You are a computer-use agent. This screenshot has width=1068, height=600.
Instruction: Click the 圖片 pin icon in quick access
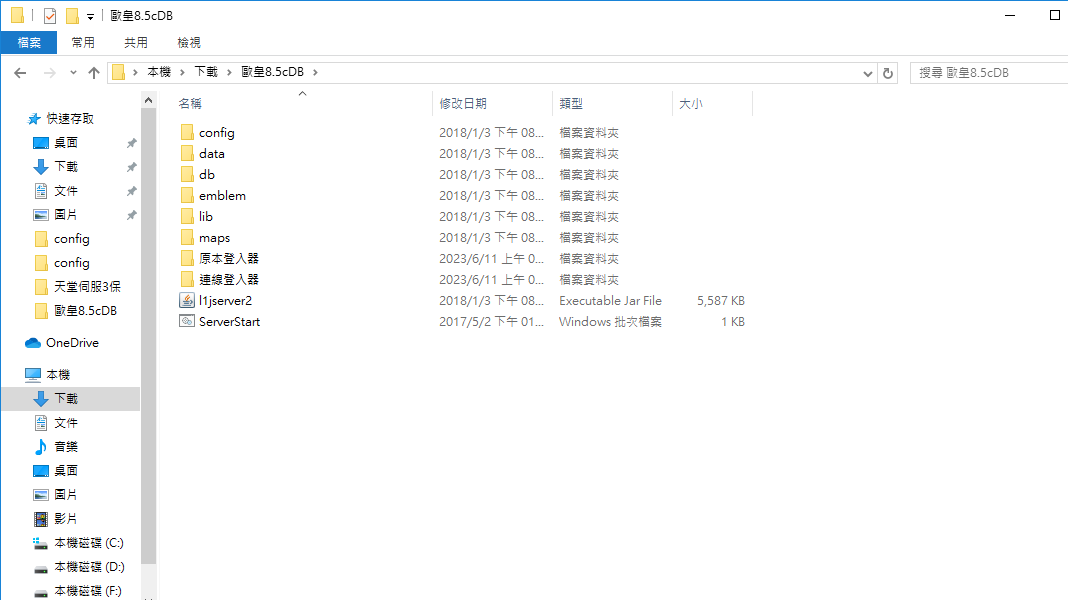[x=131, y=215]
